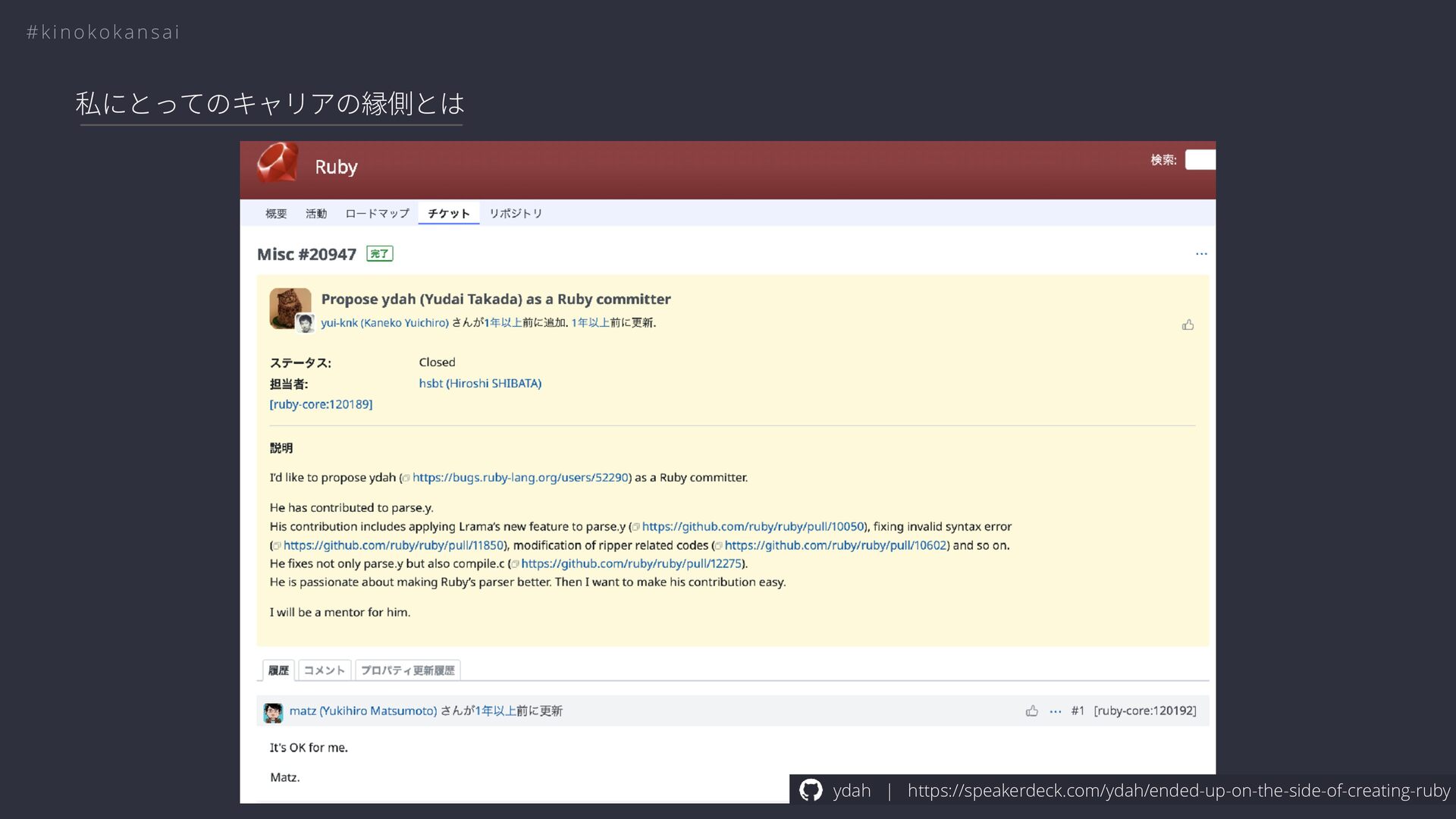Screen dimensions: 1456x819
Task: Click the thumbs-up icon on matz's comment
Action: pyautogui.click(x=1031, y=711)
